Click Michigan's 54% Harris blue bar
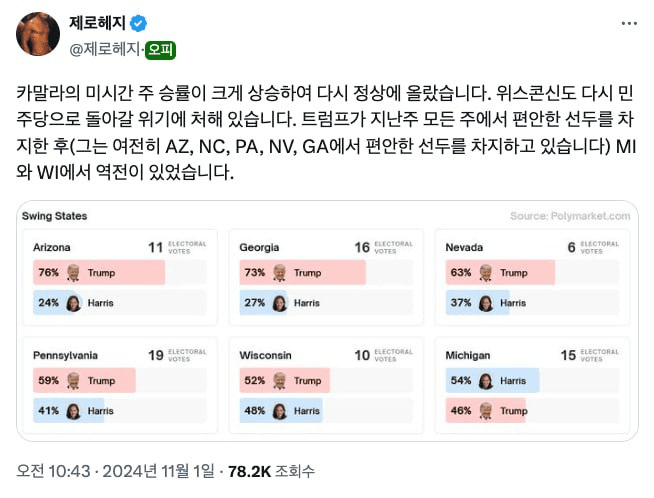This screenshot has width=654, height=498. click(492, 380)
